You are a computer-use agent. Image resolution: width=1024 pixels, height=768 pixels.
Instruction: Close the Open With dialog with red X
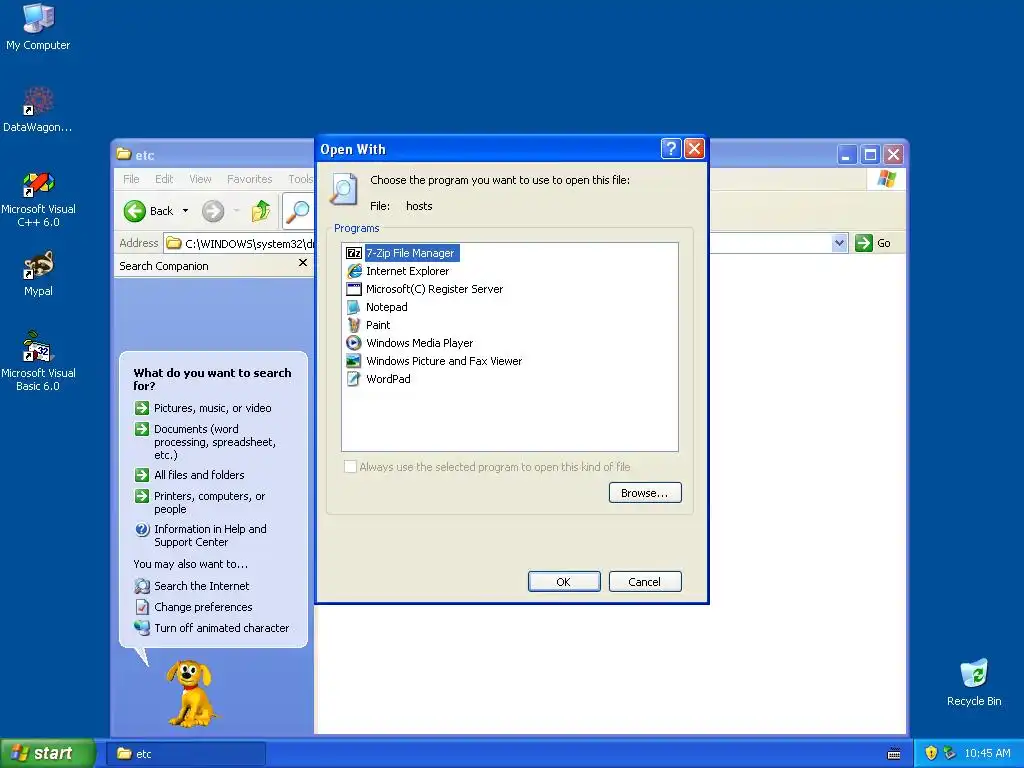tap(694, 149)
